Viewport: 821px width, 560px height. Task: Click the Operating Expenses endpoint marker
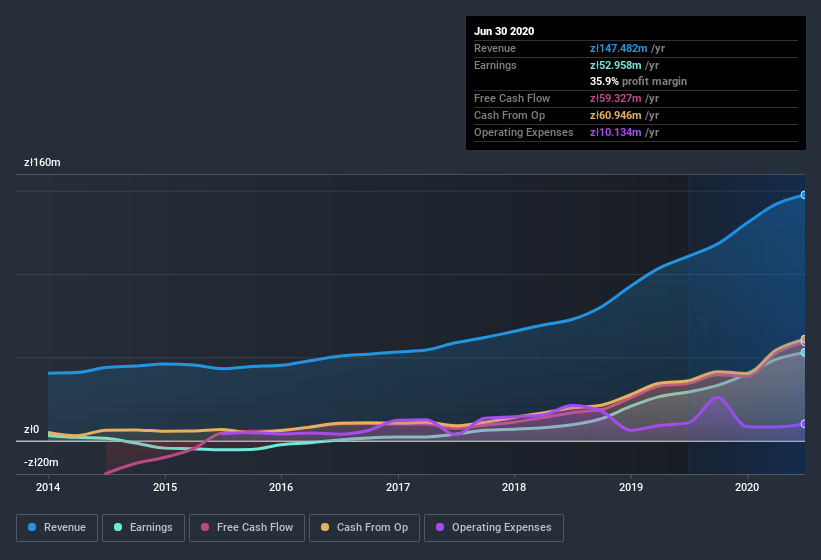point(804,424)
